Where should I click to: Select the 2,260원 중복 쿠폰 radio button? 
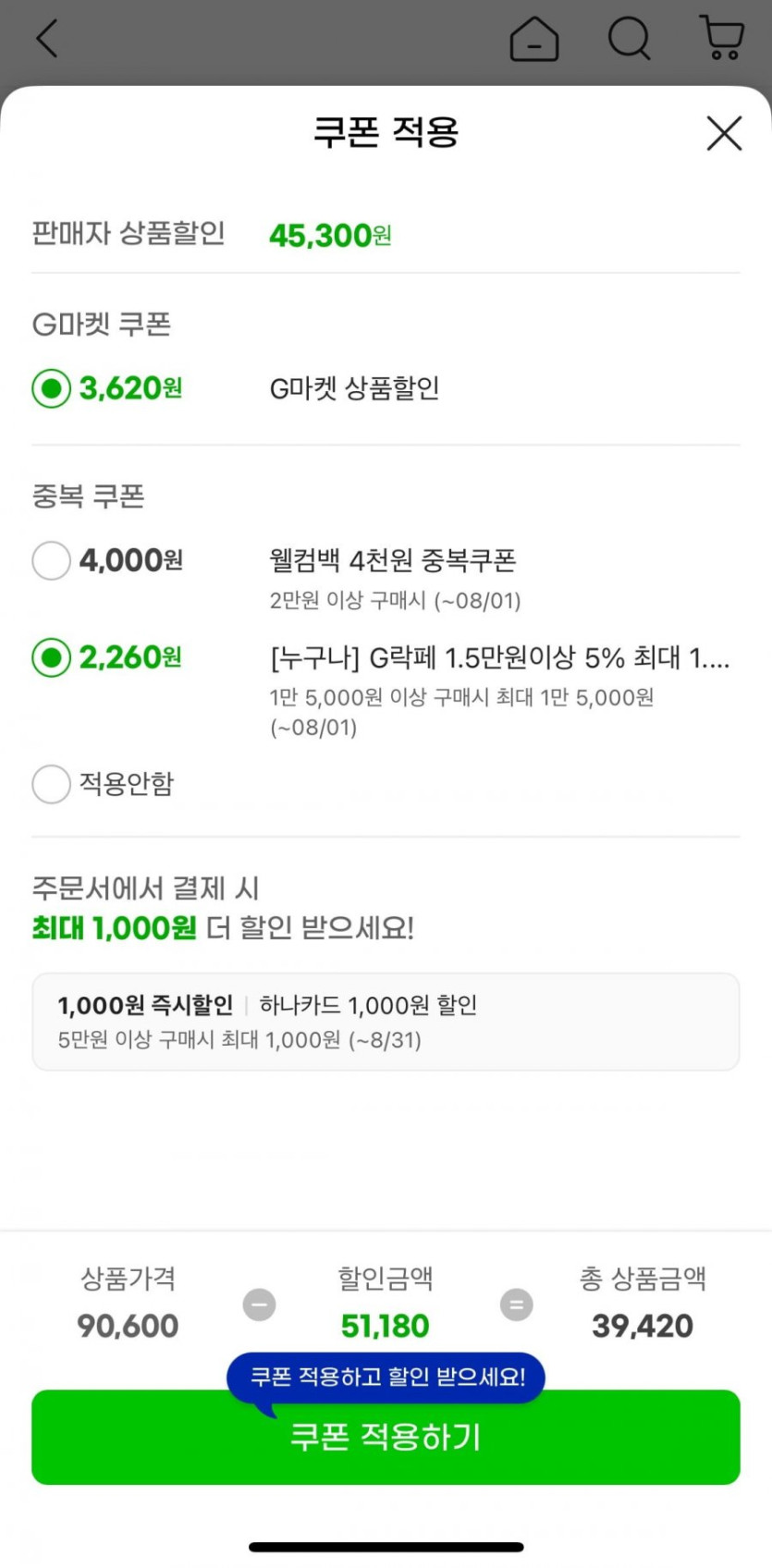point(52,657)
